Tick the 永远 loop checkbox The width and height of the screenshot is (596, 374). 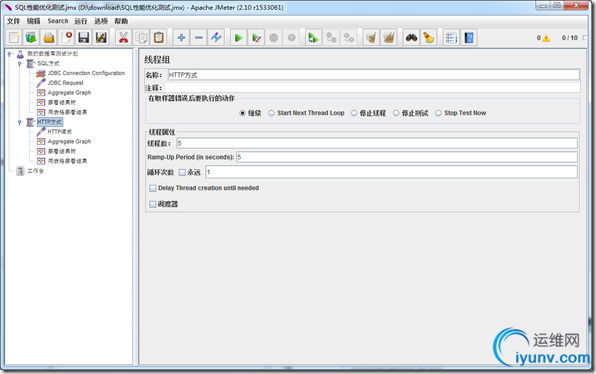182,173
